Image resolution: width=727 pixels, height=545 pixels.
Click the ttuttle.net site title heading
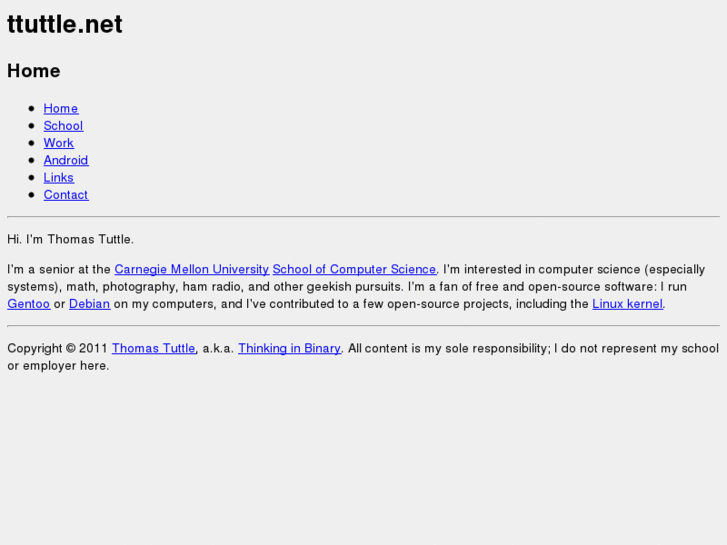pyautogui.click(x=65, y=25)
